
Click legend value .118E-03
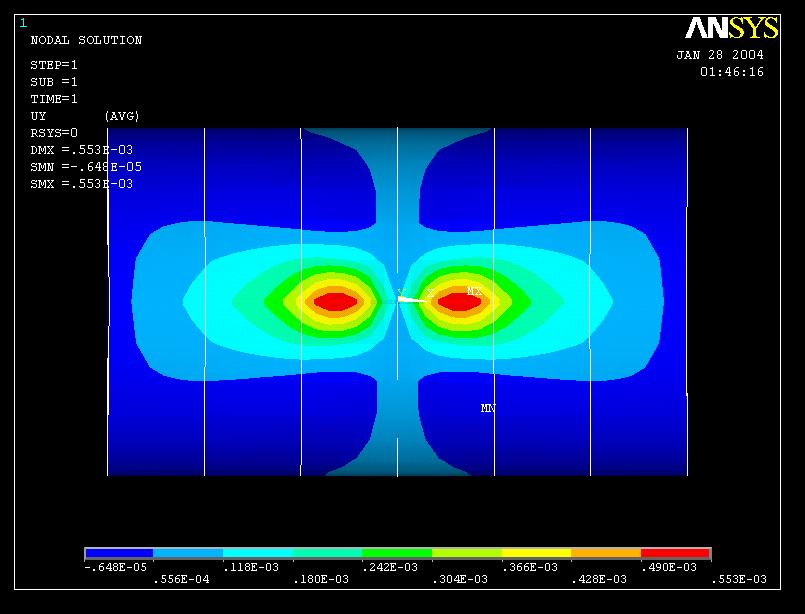tap(251, 567)
